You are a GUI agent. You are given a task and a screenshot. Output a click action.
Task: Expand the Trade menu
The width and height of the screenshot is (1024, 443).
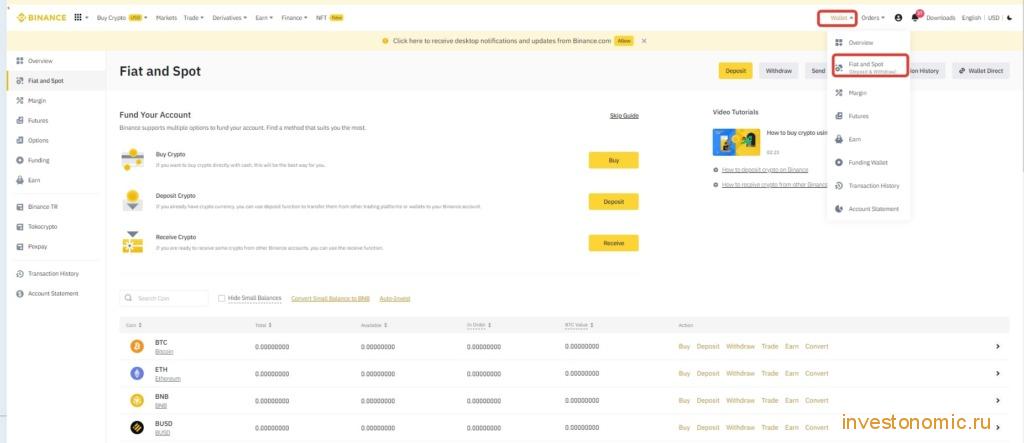point(194,18)
